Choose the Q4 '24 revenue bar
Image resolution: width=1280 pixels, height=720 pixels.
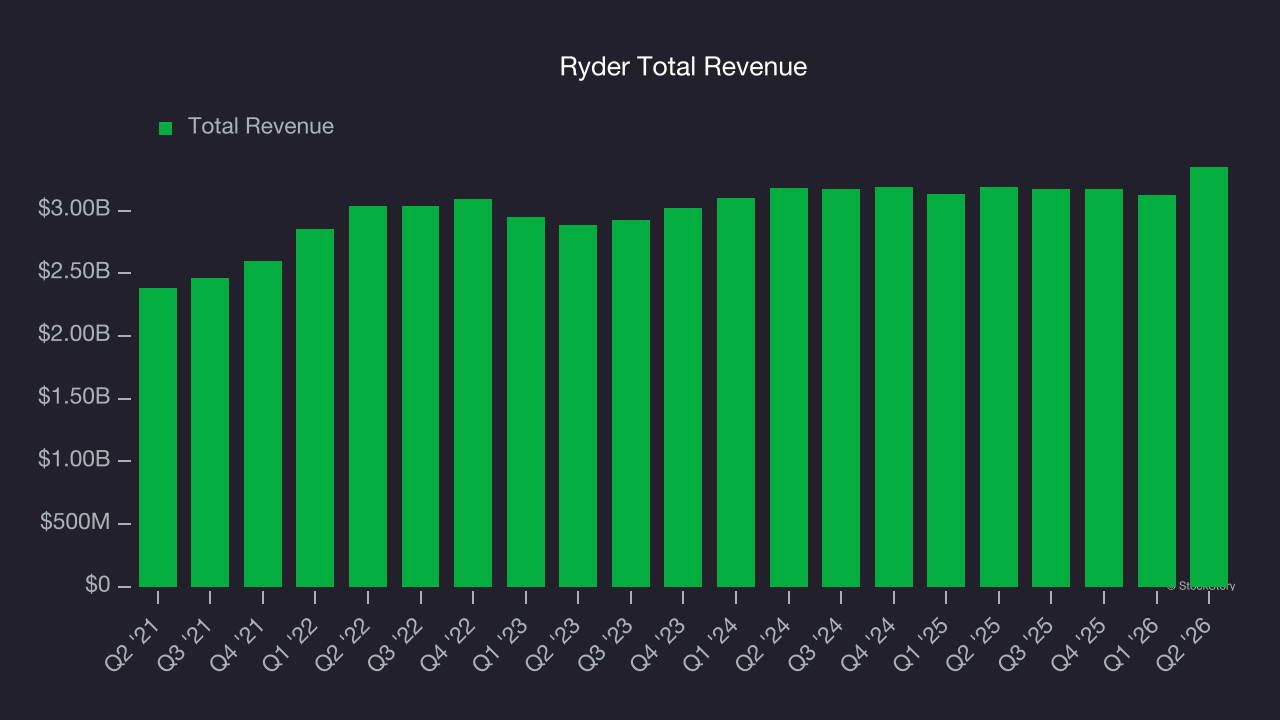point(894,387)
